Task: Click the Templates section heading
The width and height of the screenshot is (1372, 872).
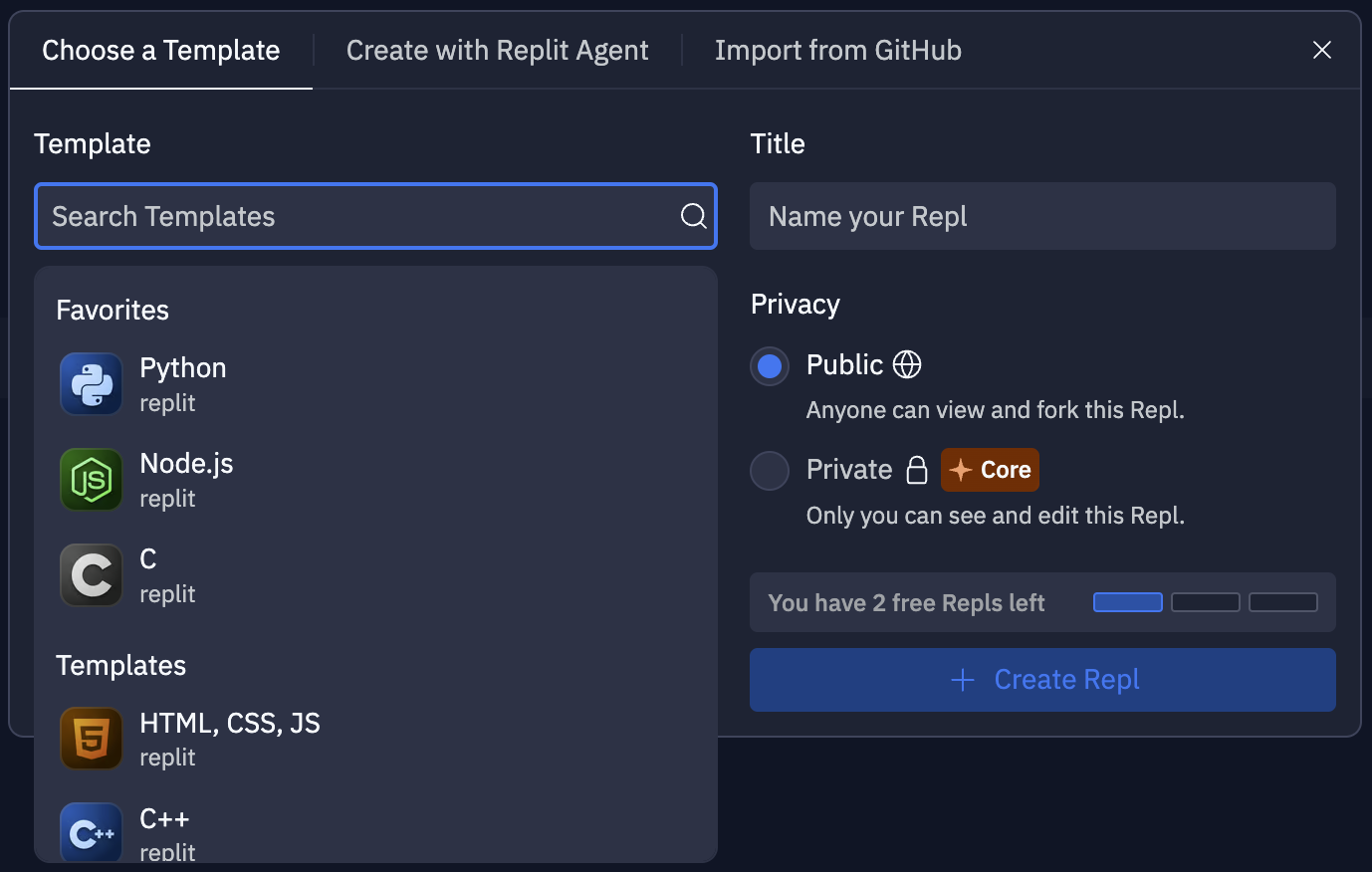Action: click(120, 665)
